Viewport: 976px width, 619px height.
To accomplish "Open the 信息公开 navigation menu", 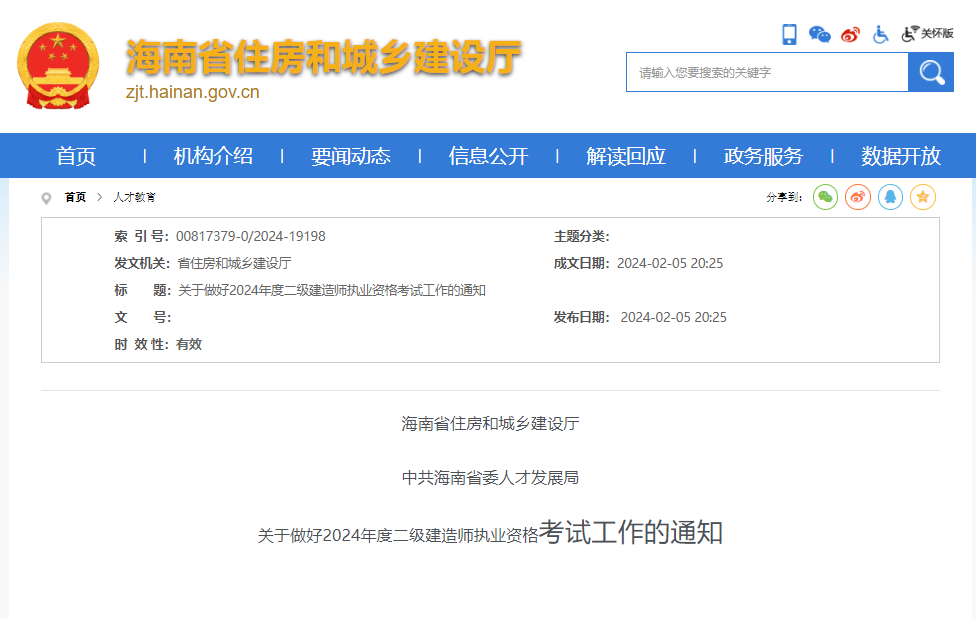I will [x=487, y=156].
